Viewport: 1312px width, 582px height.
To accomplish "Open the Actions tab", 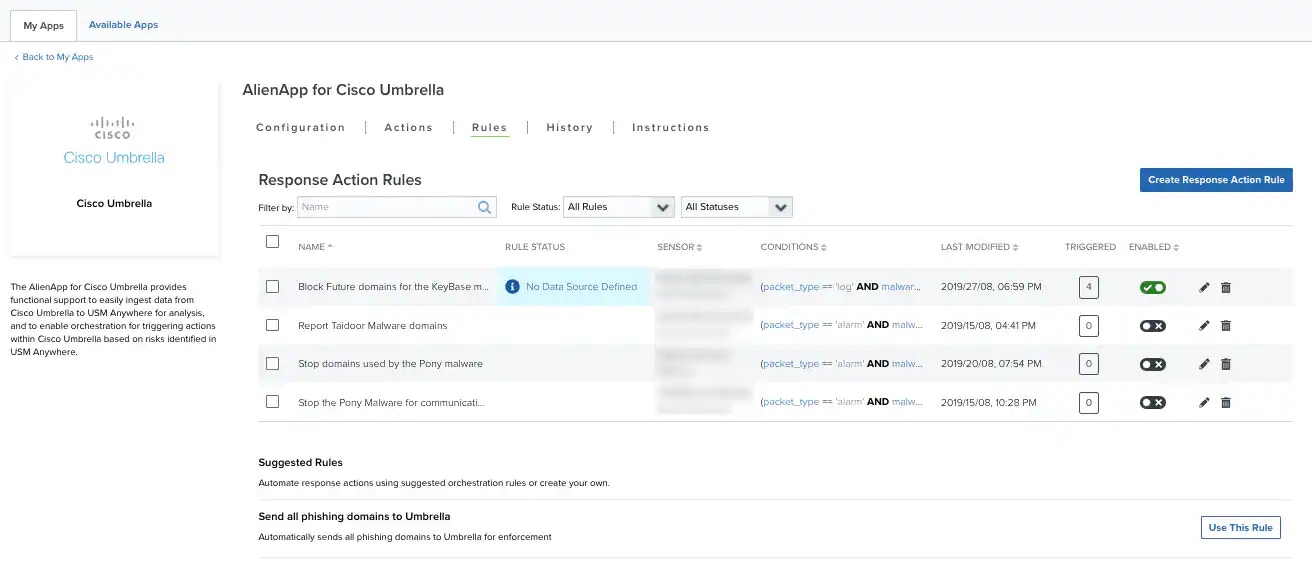I will tap(409, 128).
